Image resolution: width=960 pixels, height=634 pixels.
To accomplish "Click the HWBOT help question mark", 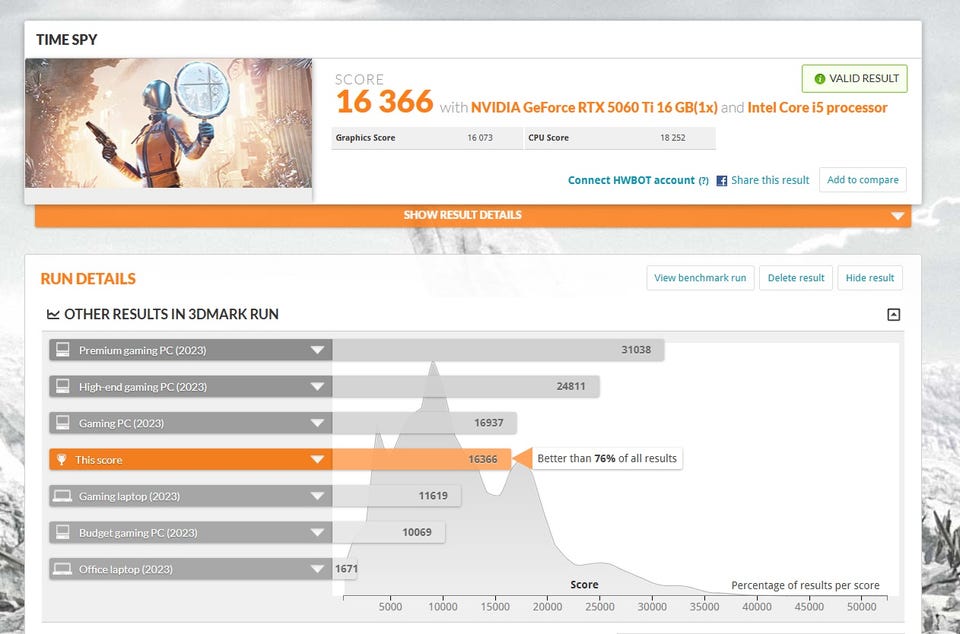I will 703,181.
